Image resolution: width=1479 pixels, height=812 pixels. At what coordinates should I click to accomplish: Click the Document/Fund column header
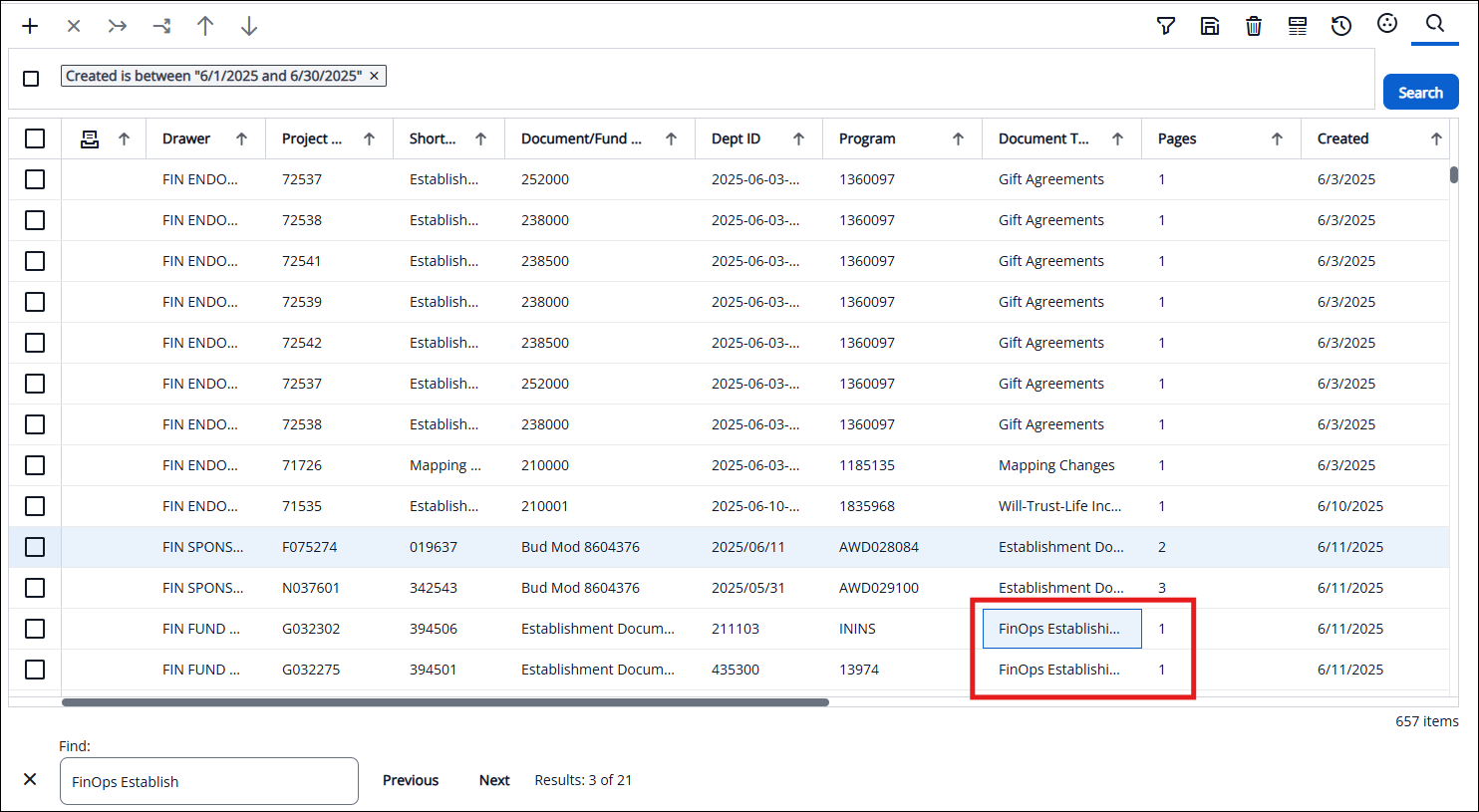click(x=581, y=139)
